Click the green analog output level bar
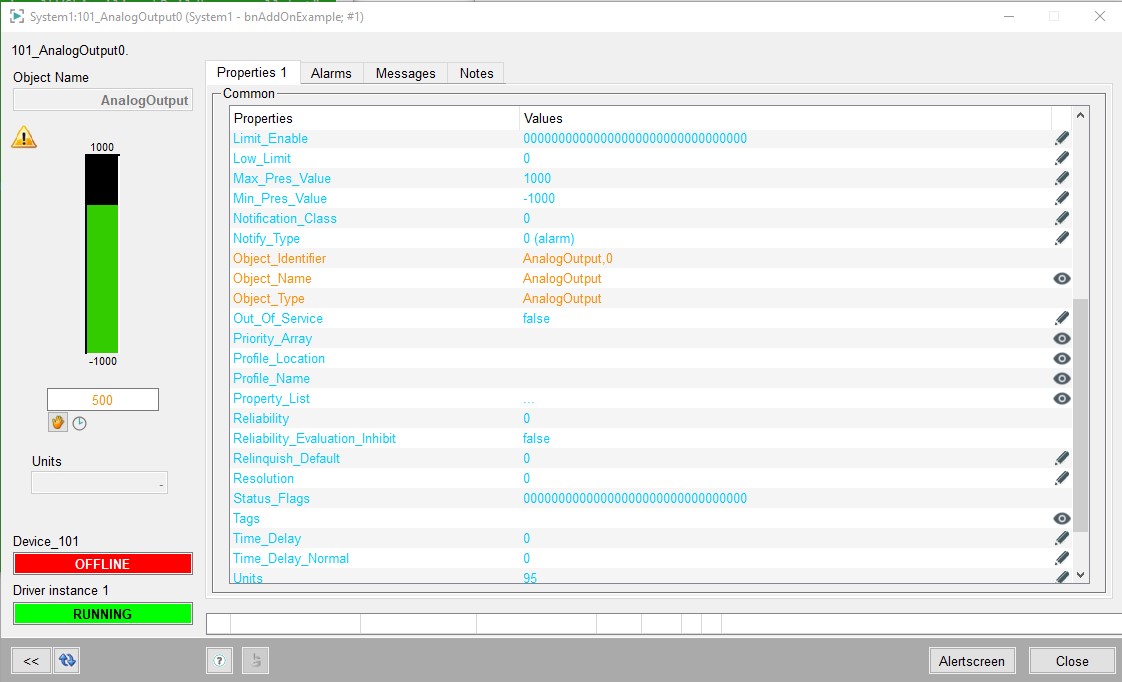Image resolution: width=1122 pixels, height=682 pixels. (x=102, y=278)
